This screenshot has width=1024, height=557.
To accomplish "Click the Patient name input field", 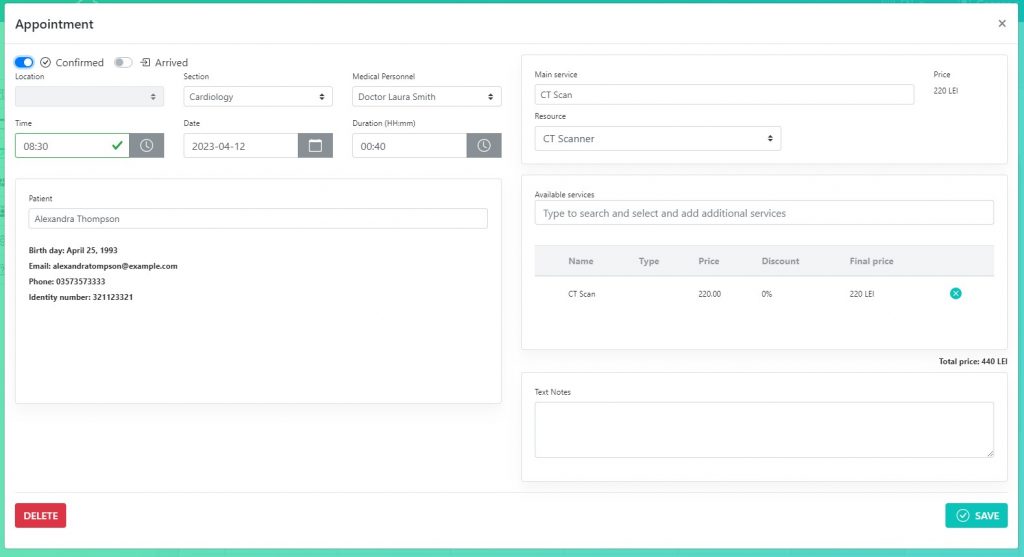I will point(258,218).
